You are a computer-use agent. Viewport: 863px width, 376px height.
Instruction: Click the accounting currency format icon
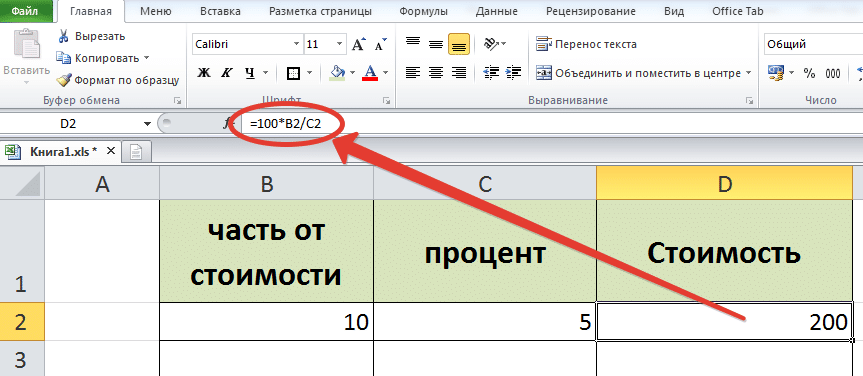coord(776,73)
